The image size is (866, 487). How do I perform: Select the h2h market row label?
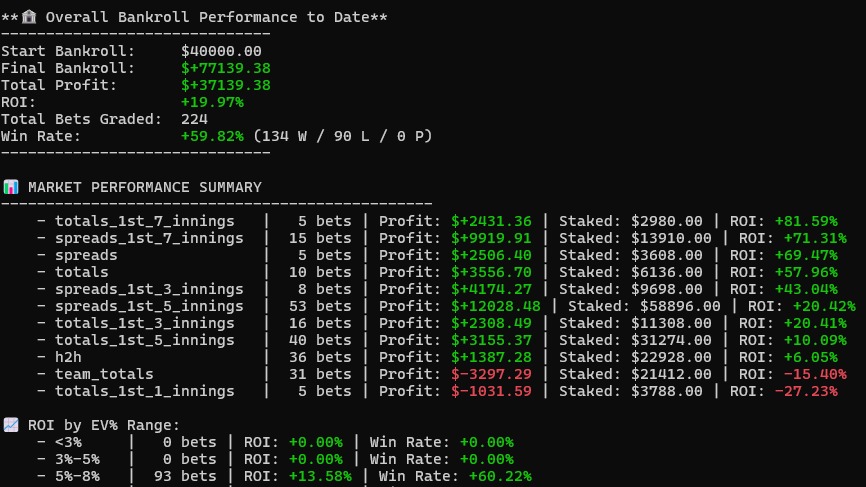[x=68, y=357]
